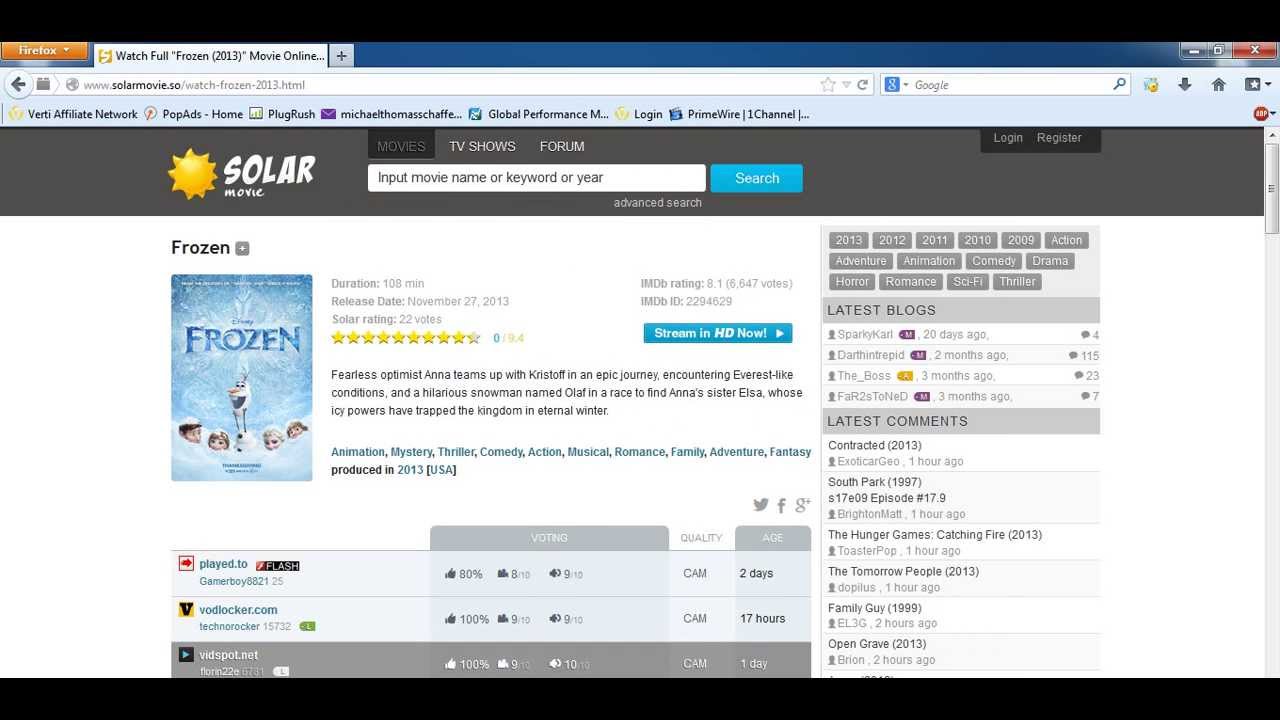This screenshot has height=720, width=1280.
Task: Click the Thriller tag in the sidebar
Action: click(1017, 282)
